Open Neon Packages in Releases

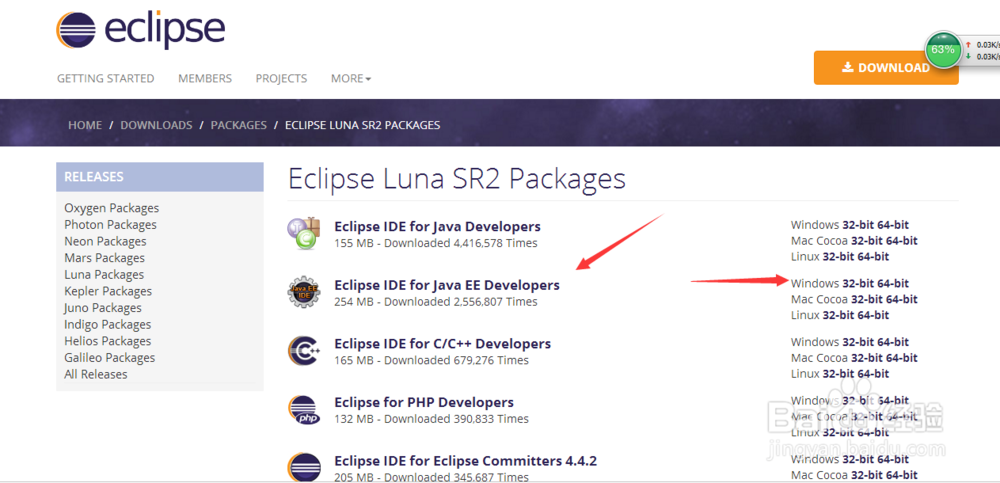click(x=105, y=241)
